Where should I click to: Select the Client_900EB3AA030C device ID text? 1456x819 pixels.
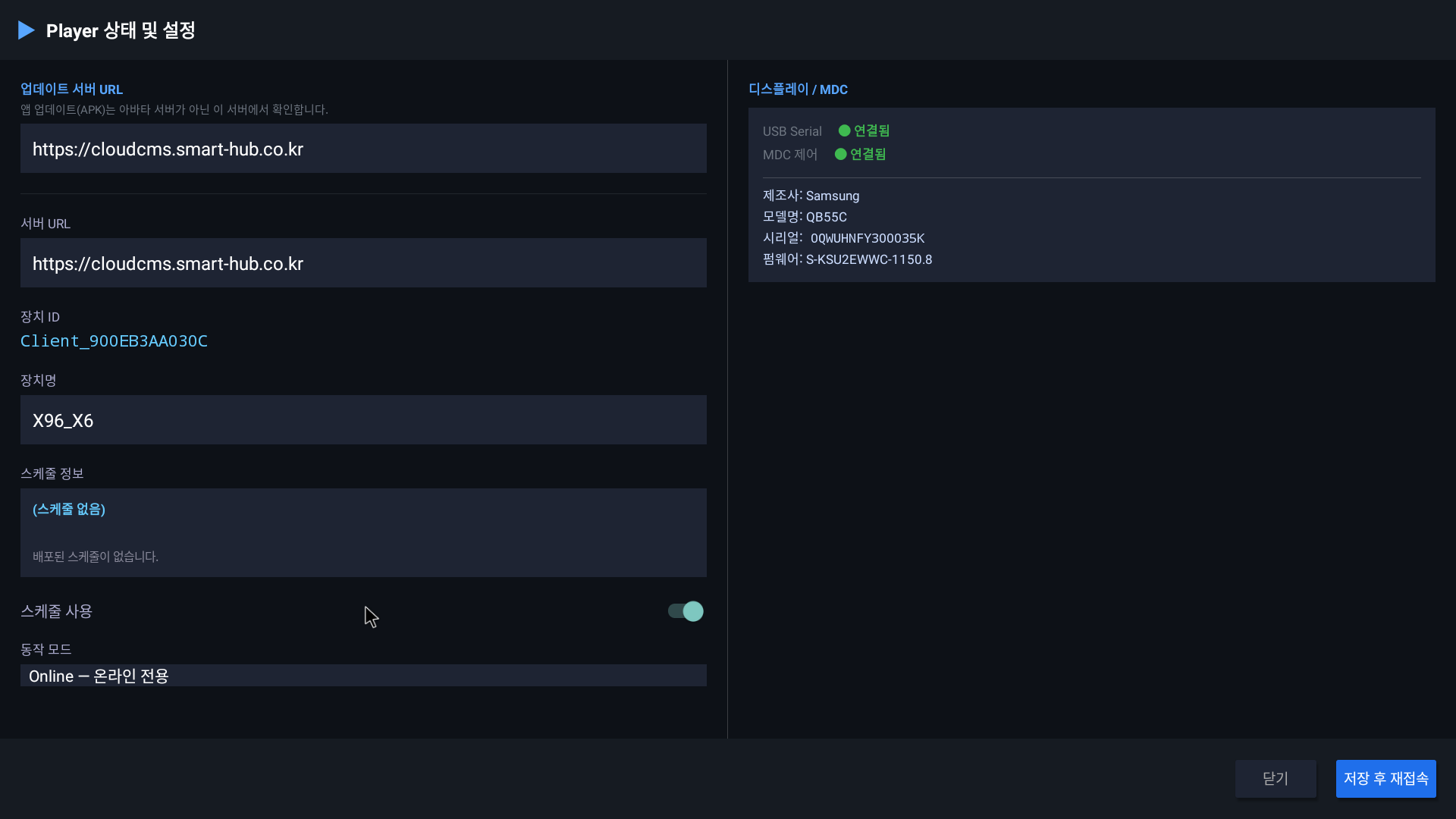(114, 341)
